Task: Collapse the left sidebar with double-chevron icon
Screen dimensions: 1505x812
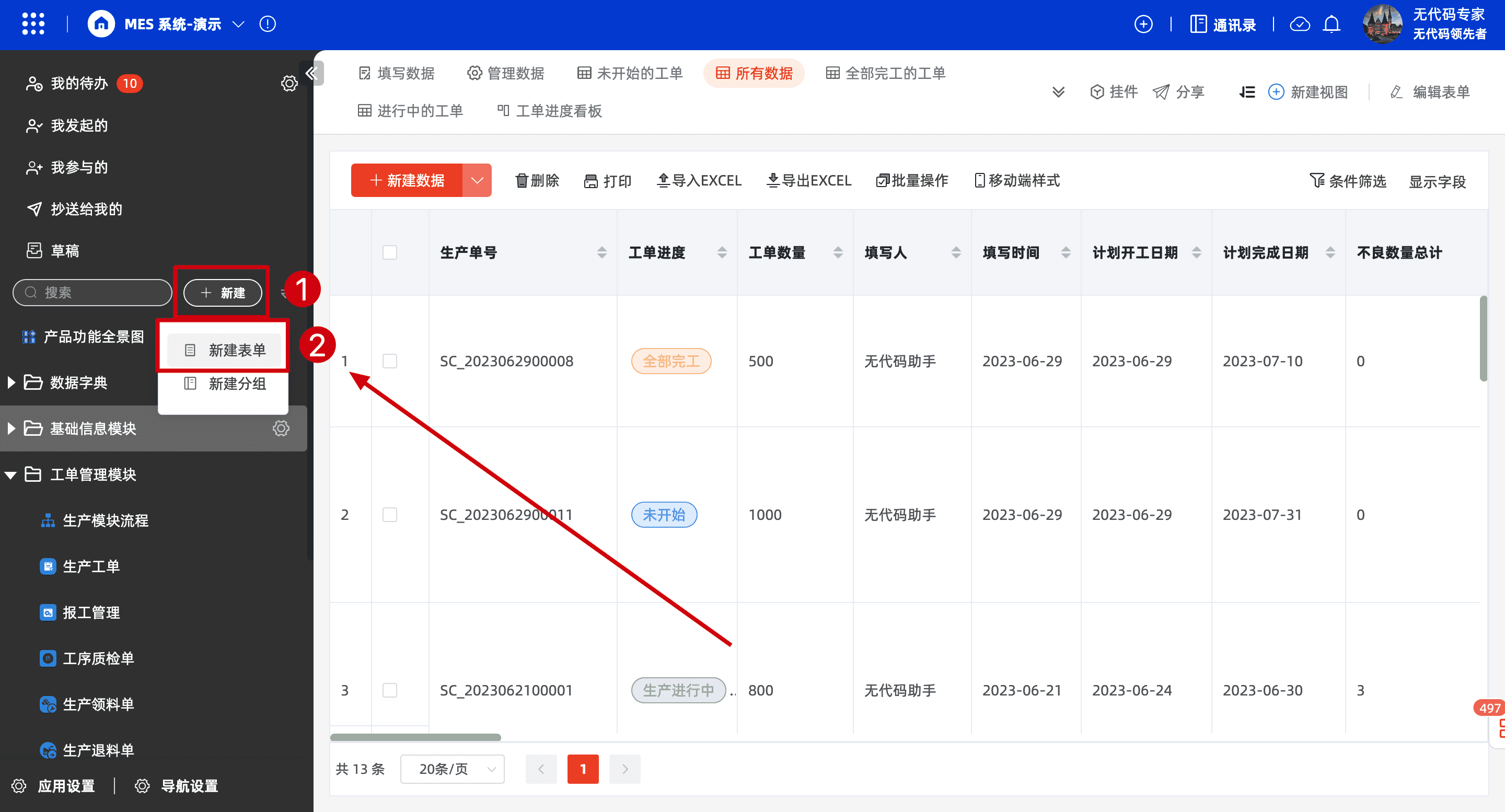Action: (x=311, y=73)
